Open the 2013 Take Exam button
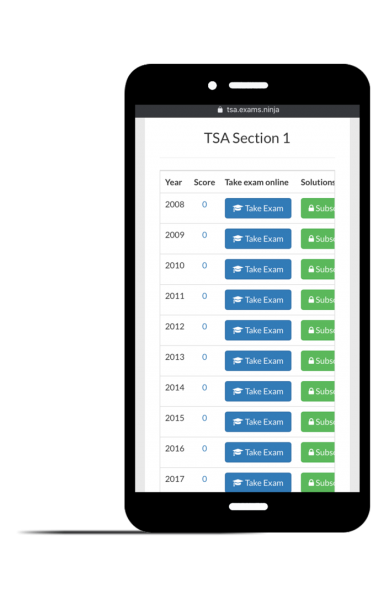This screenshot has height=600, width=384. click(x=258, y=361)
